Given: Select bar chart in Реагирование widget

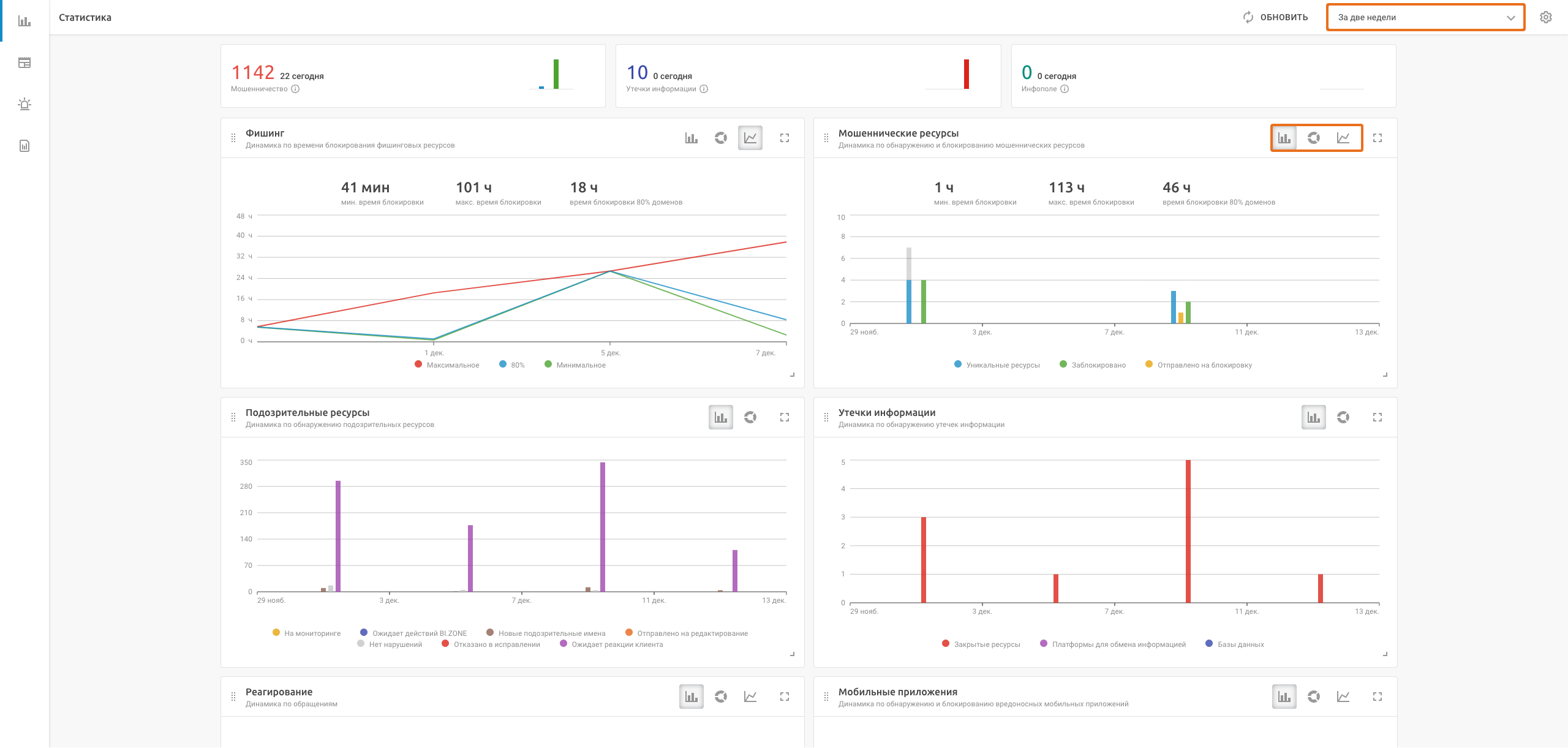Looking at the screenshot, I should (x=692, y=697).
